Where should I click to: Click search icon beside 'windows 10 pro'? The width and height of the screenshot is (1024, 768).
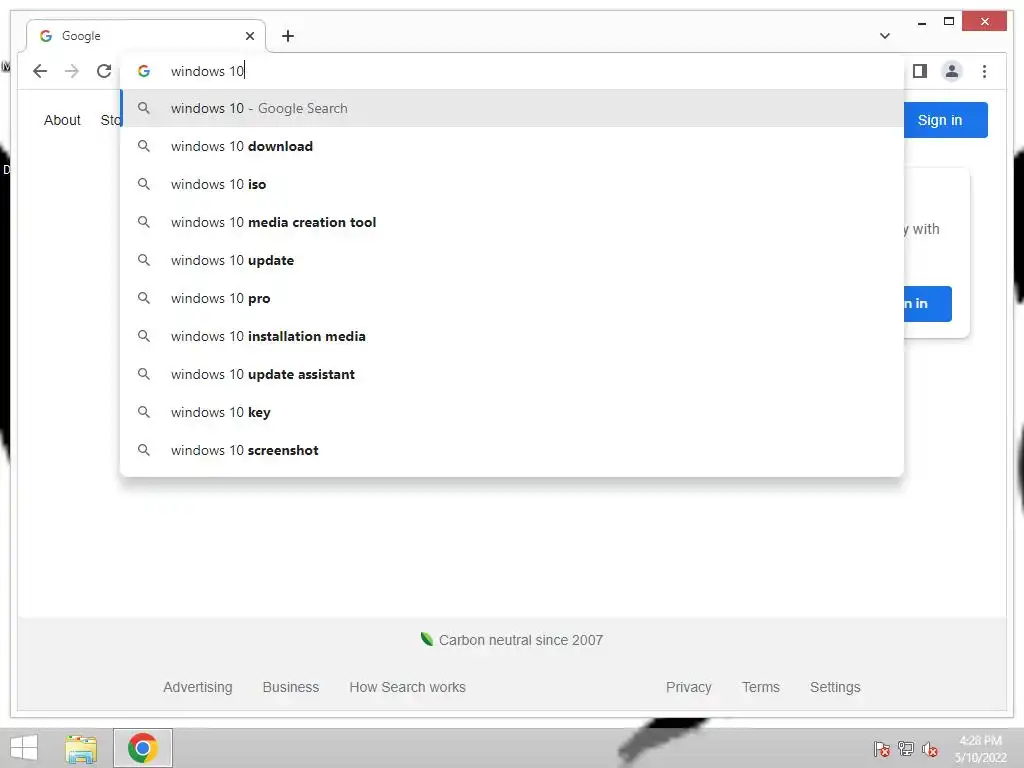[144, 298]
